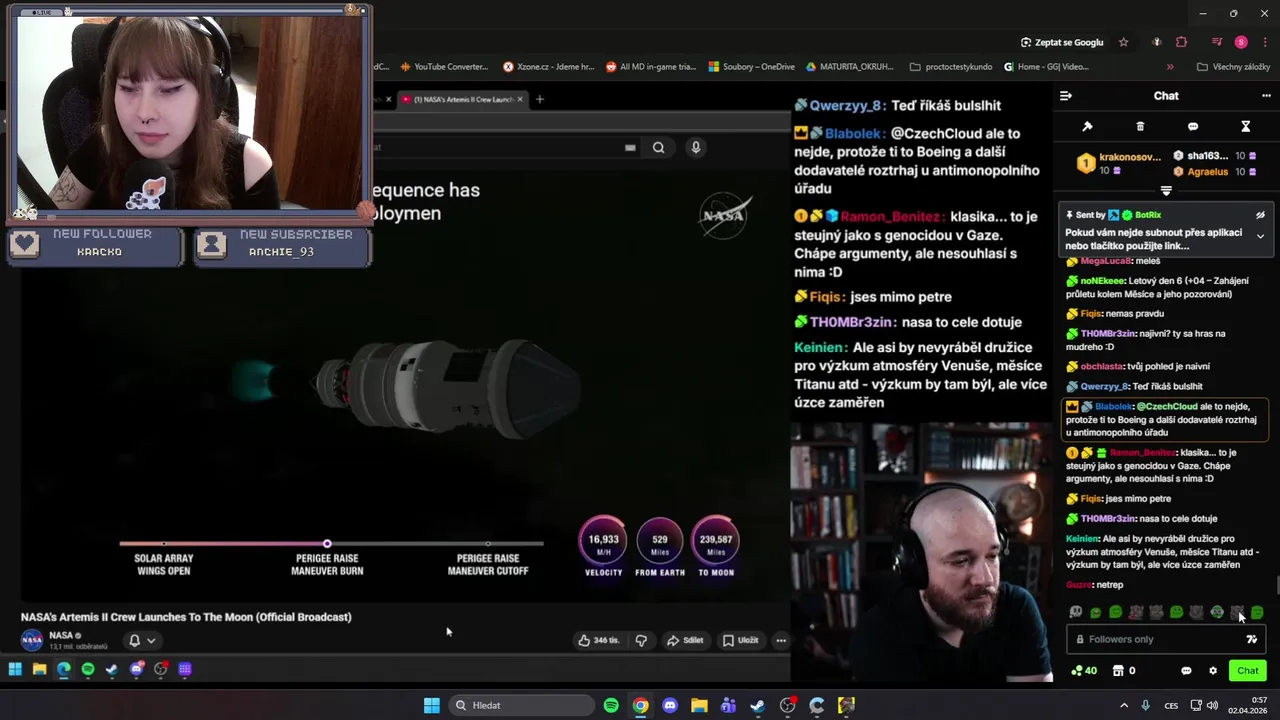The width and height of the screenshot is (1280, 720).
Task: Open Windows Start button on taskbar
Action: coord(431,705)
